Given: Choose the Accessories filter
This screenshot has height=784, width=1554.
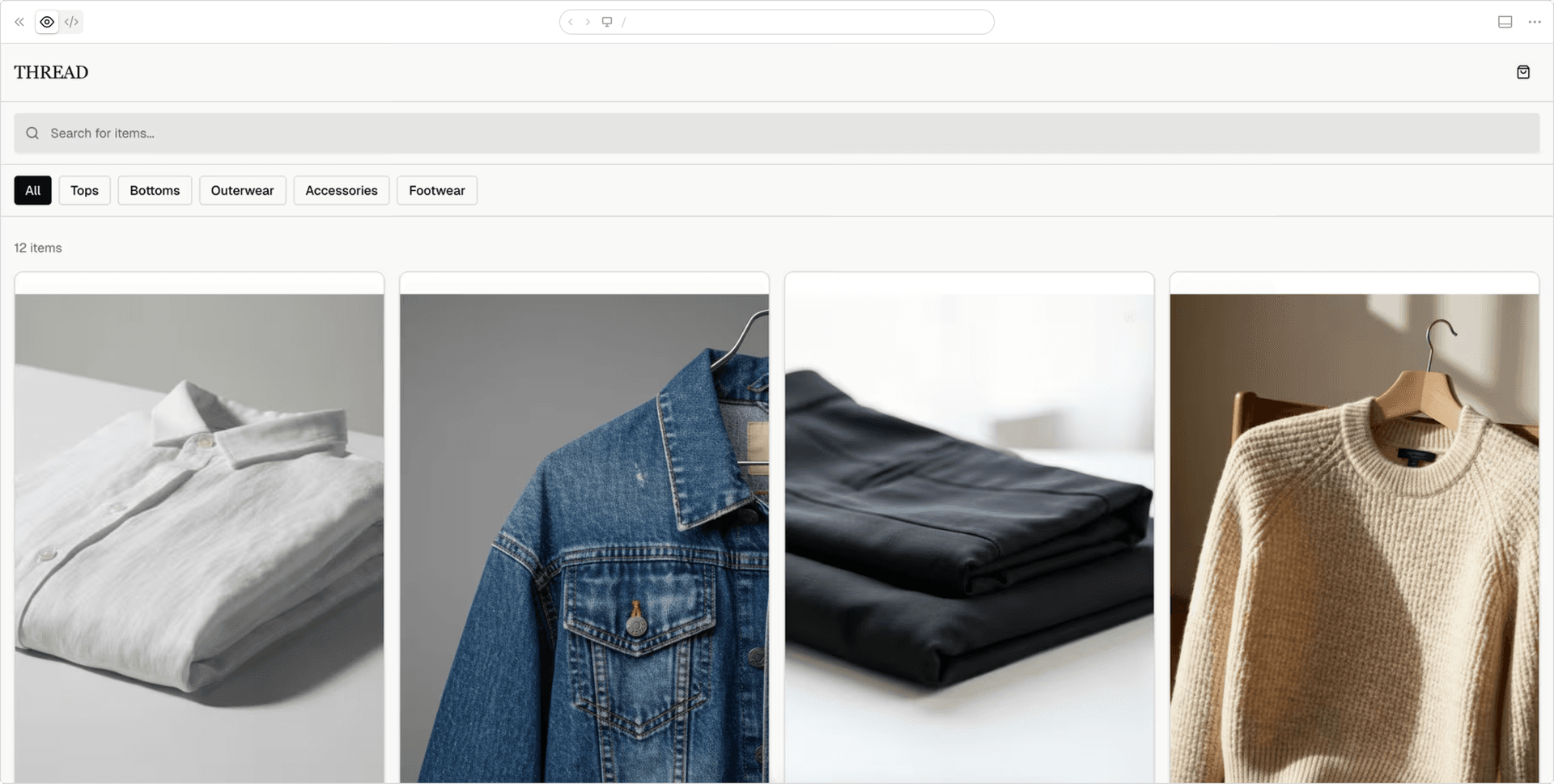Looking at the screenshot, I should 341,190.
